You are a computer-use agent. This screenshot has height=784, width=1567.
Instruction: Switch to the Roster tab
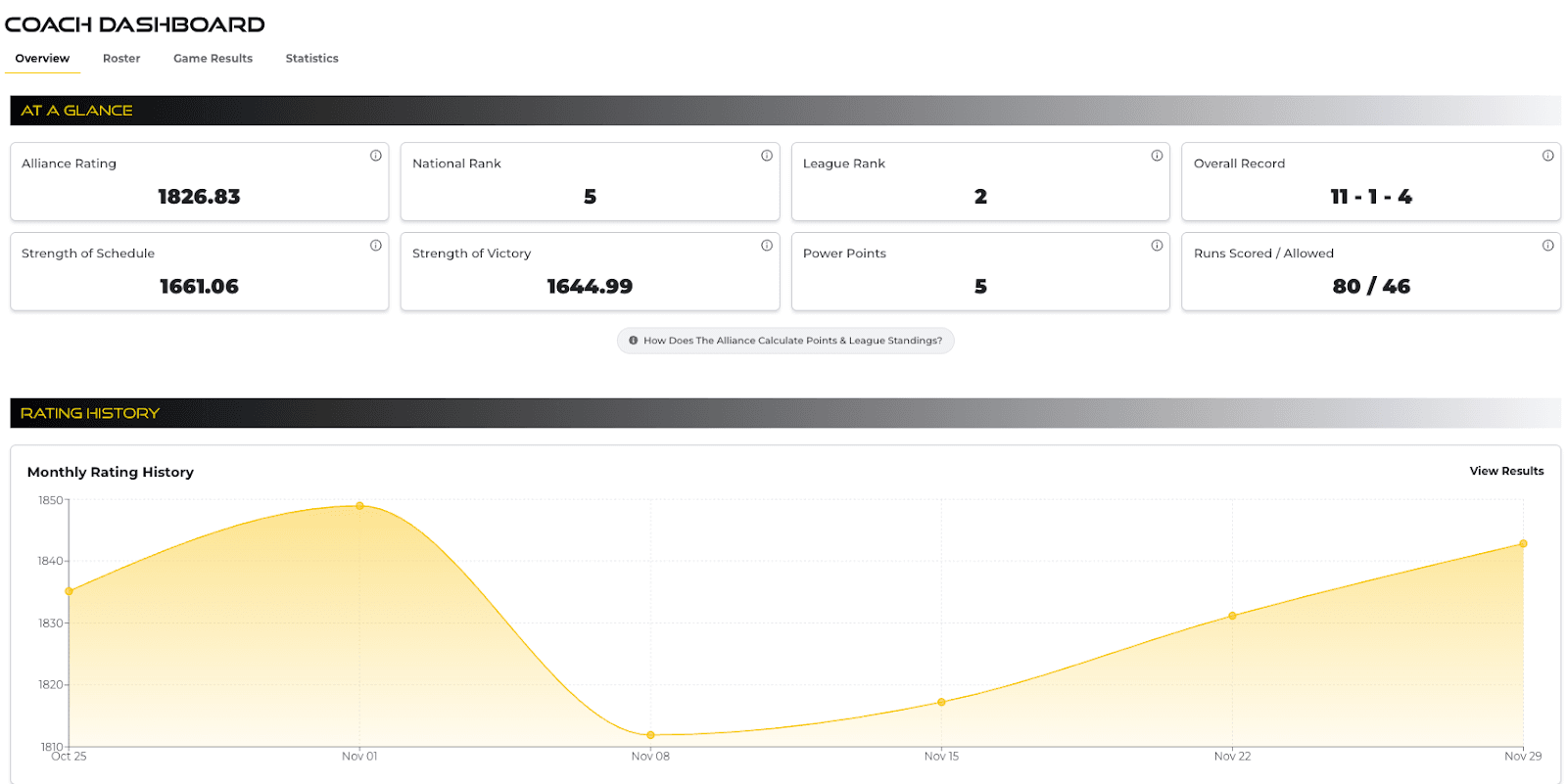[x=121, y=59]
